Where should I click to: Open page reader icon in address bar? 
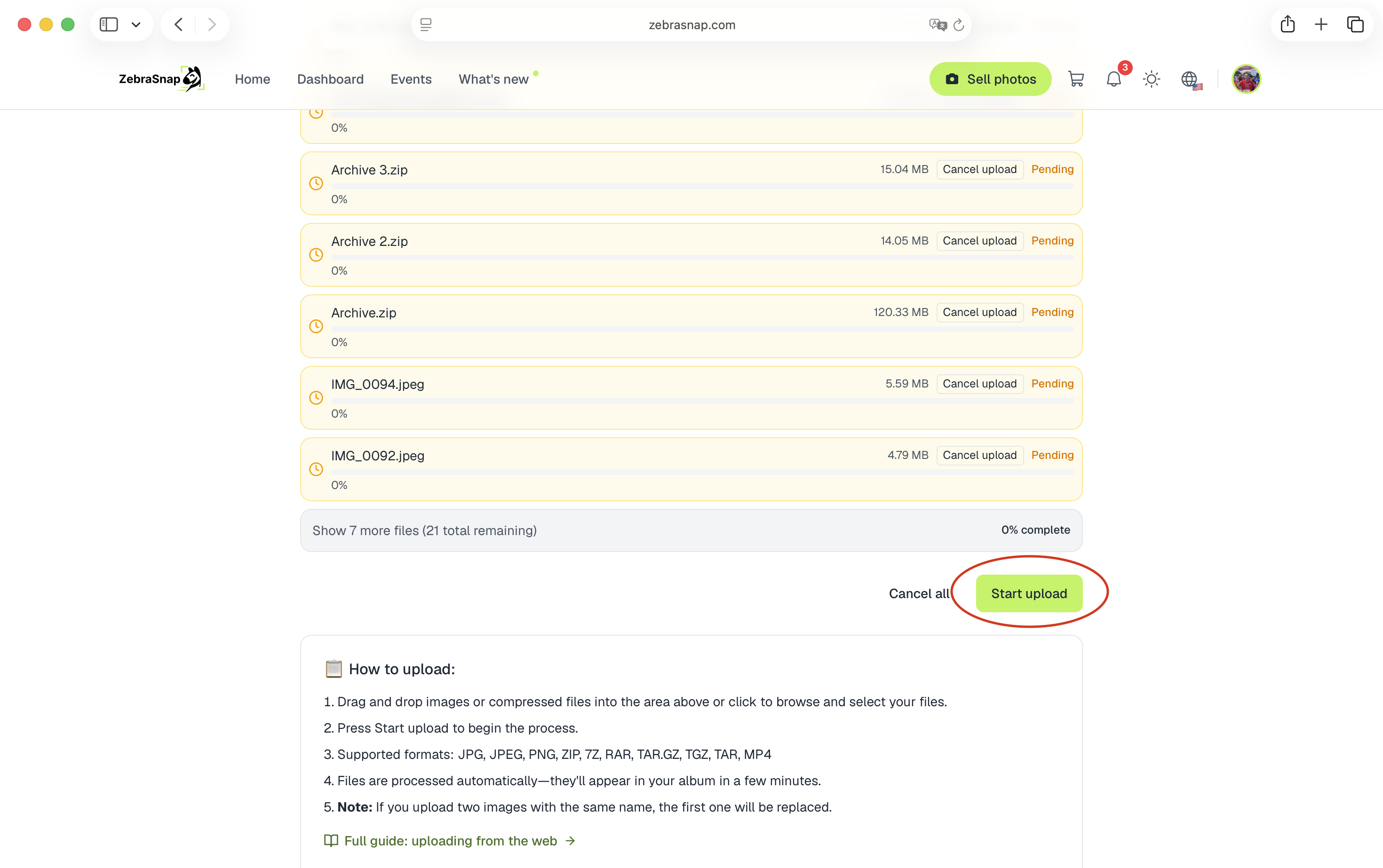coord(426,24)
